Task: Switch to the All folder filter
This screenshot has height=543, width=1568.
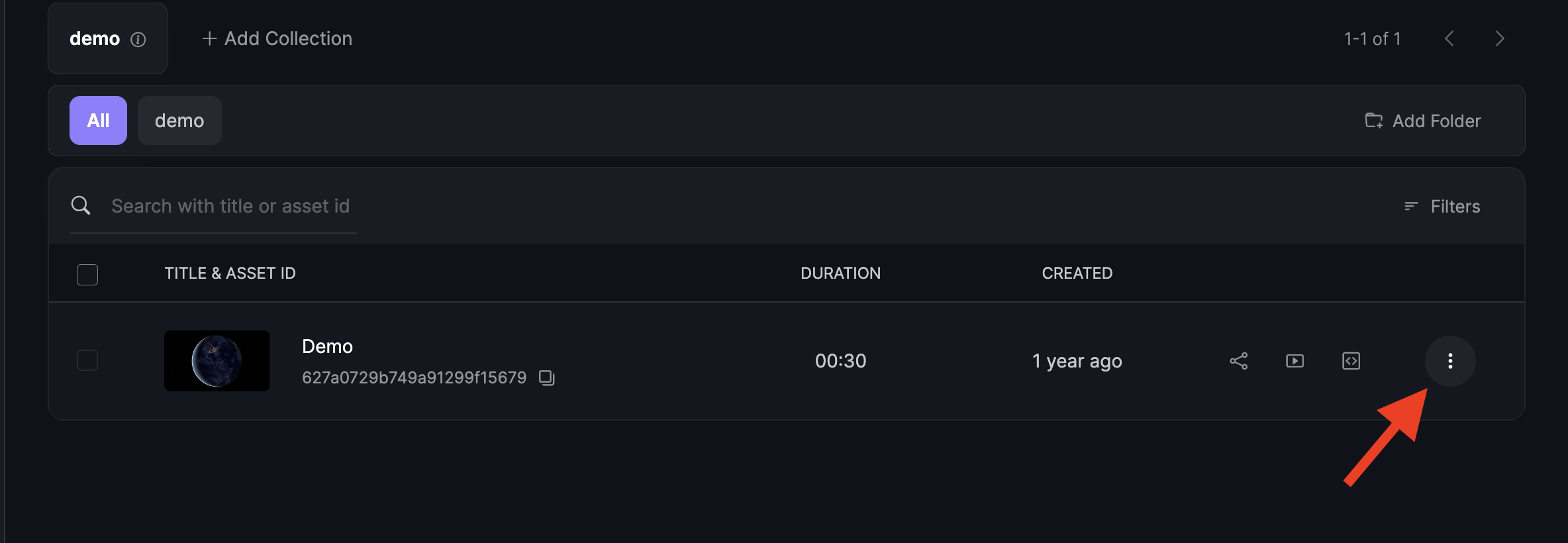Action: [x=98, y=121]
